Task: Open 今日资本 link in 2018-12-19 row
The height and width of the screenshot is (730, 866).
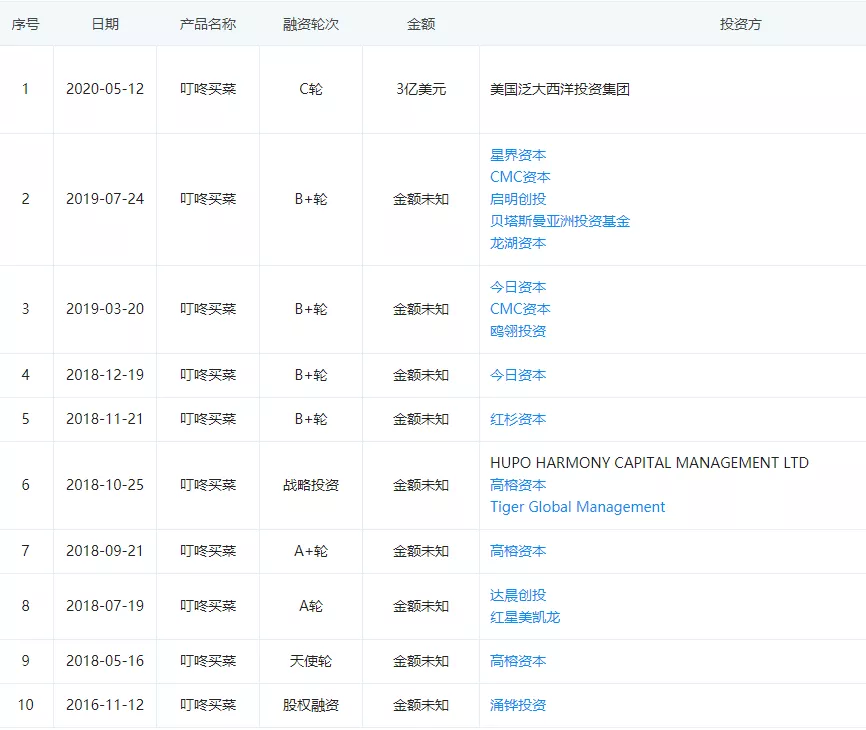Action: 518,375
